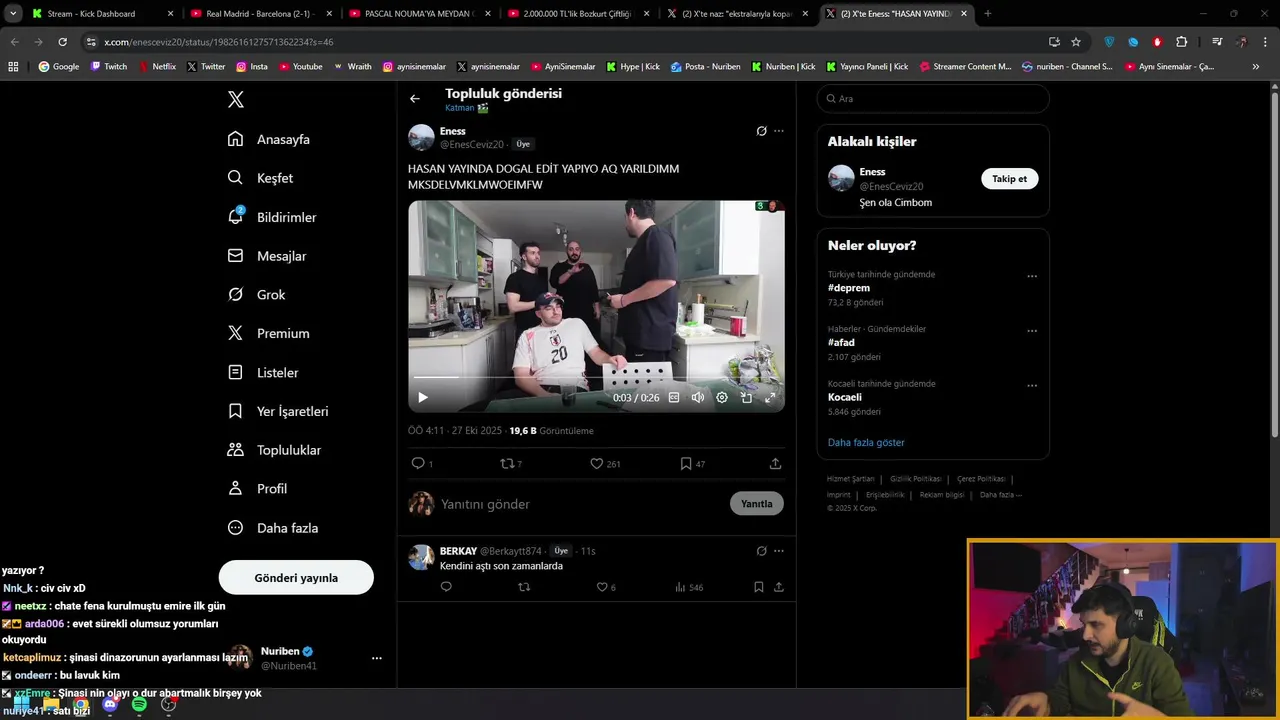Open Keşfet explore page
Image resolution: width=1280 pixels, height=720 pixels.
pos(260,178)
